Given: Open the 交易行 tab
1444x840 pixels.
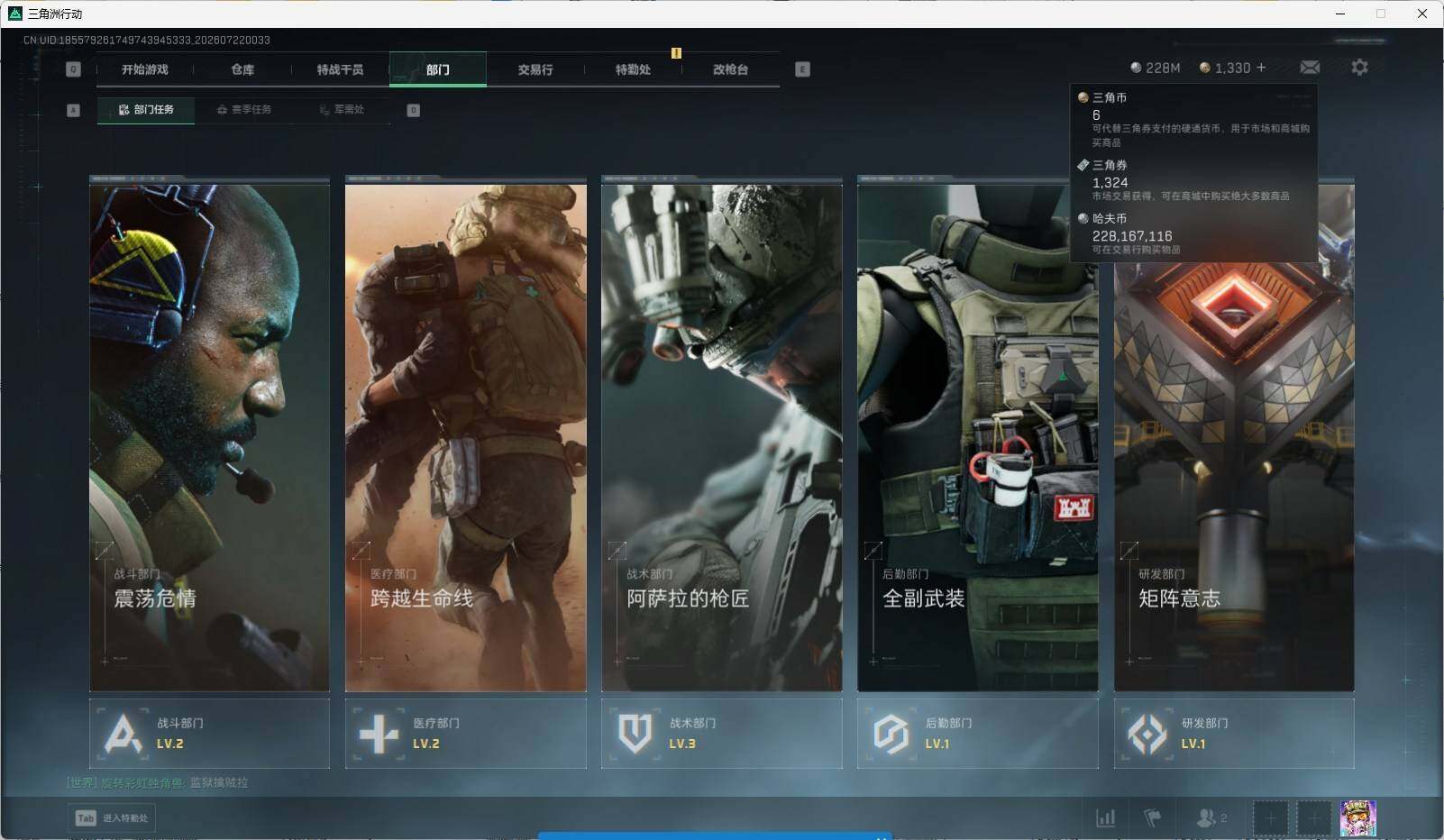Looking at the screenshot, I should pyautogui.click(x=535, y=69).
